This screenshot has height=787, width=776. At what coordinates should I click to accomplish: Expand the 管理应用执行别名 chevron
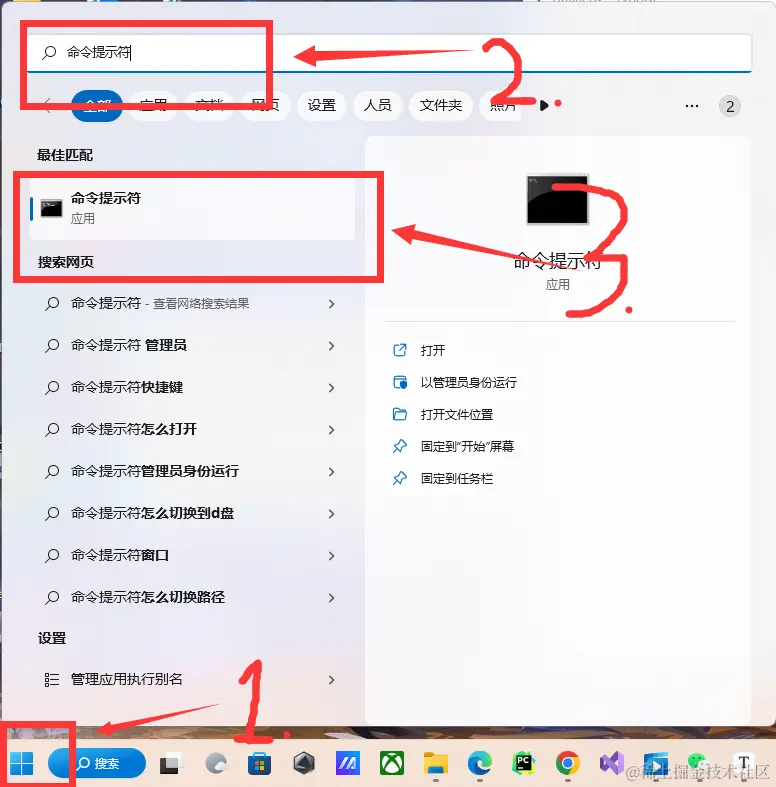331,680
